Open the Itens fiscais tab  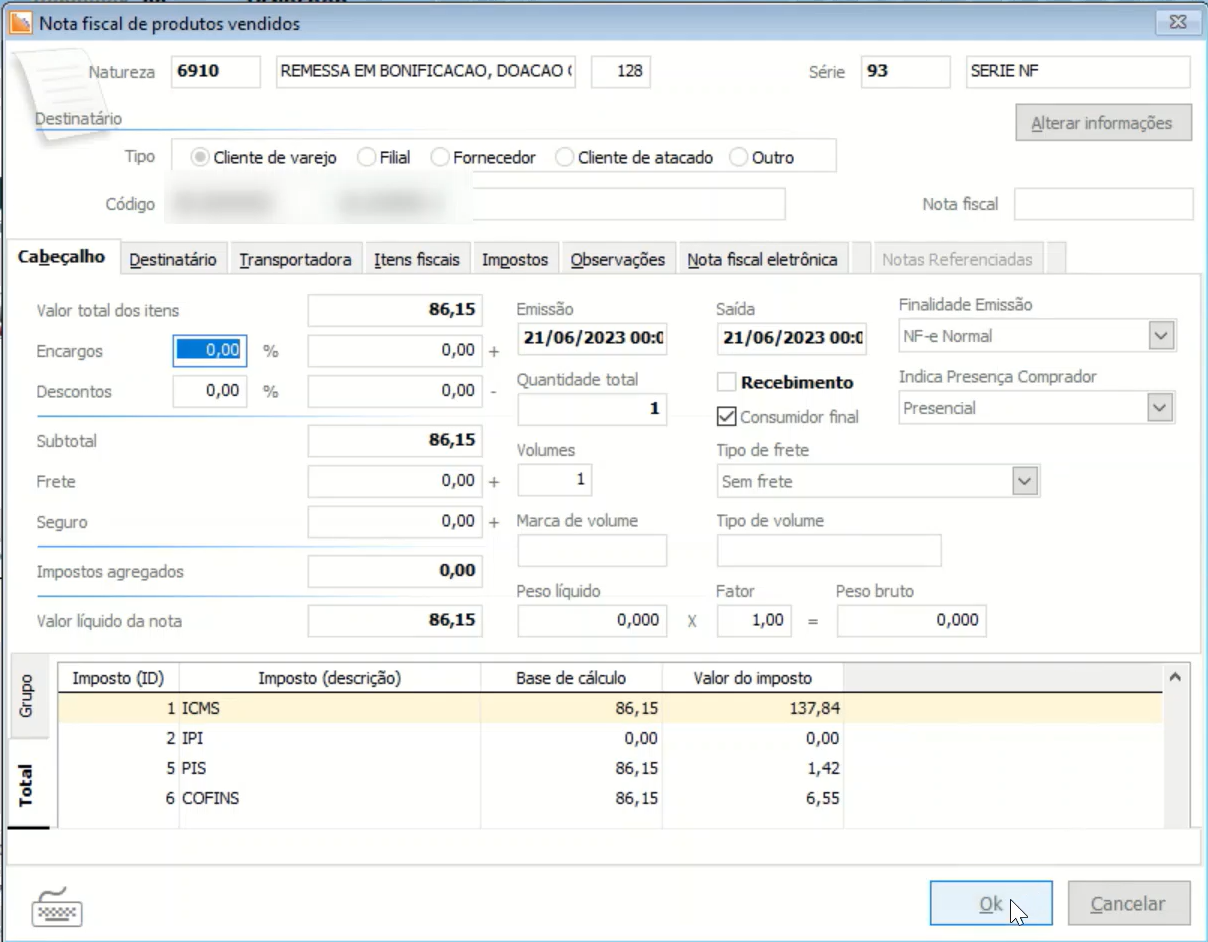click(417, 260)
